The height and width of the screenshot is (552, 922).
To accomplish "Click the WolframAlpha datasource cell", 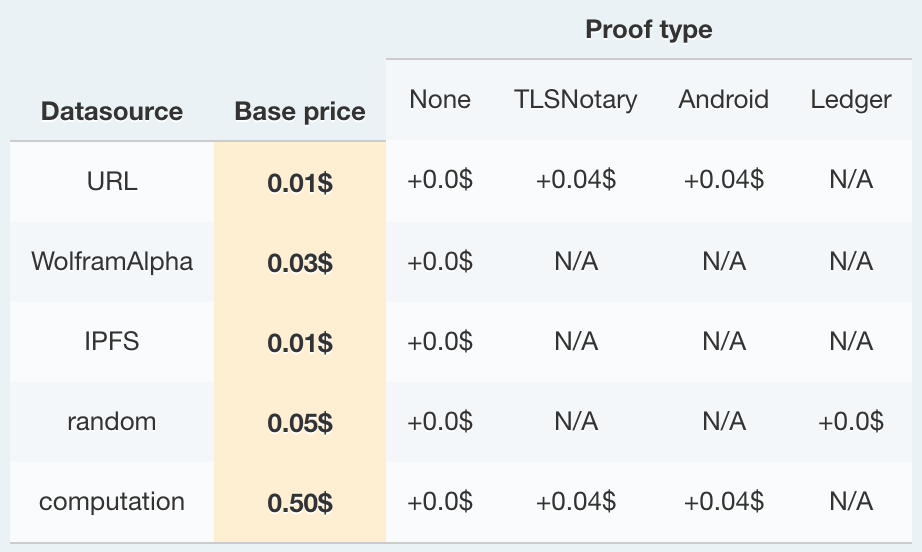I will 112,261.
